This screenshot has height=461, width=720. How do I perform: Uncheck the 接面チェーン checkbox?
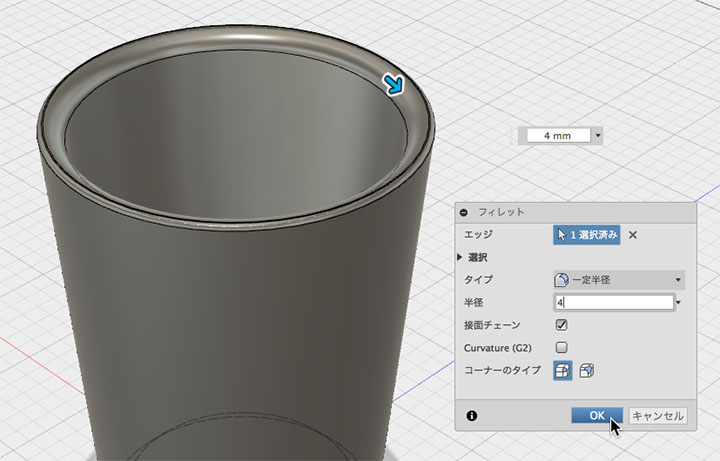(561, 325)
